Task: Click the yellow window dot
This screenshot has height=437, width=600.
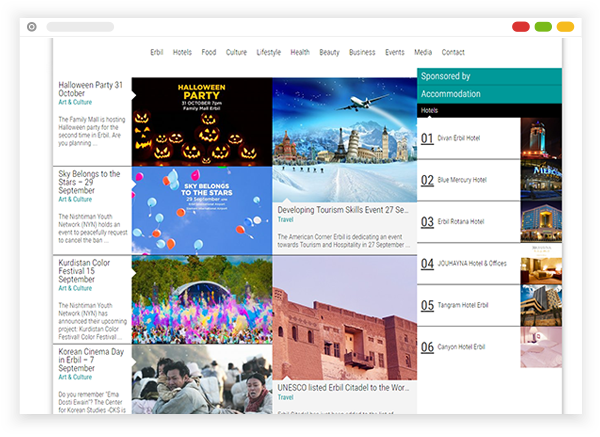Action: (565, 27)
